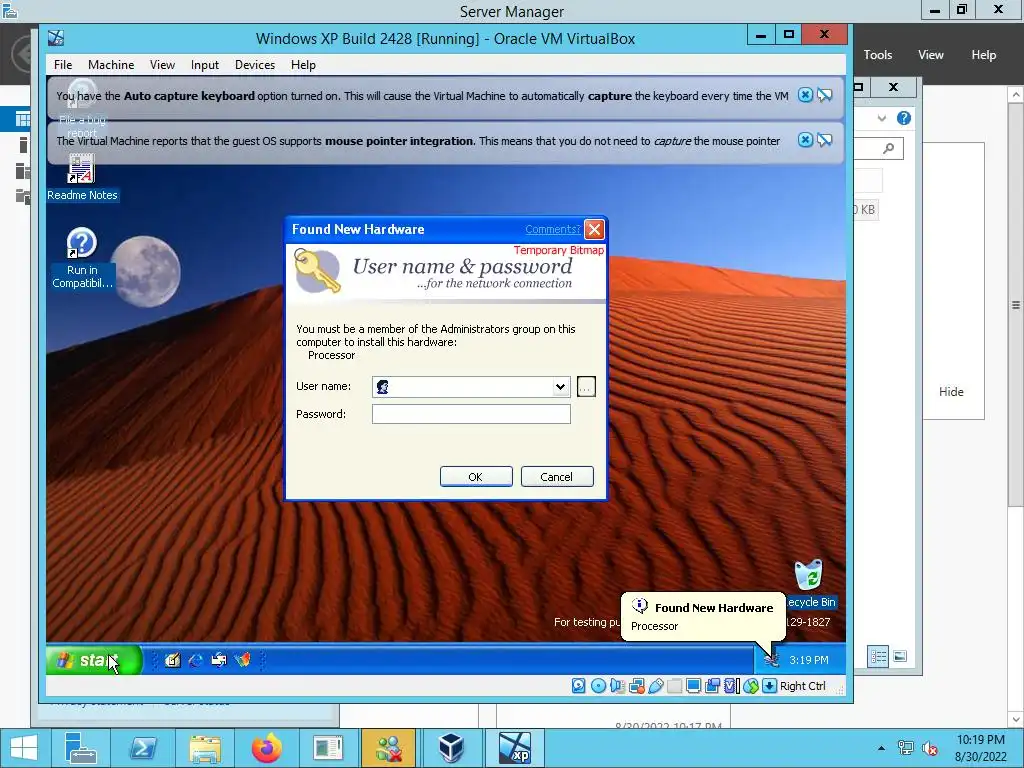
Task: Open the Readme Notes desktop shortcut
Action: click(82, 178)
